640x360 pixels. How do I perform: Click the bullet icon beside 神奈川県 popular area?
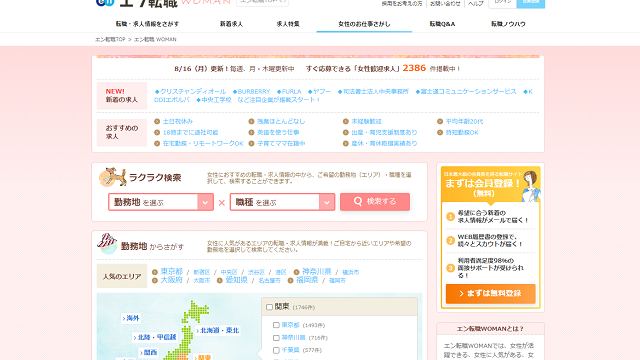click(x=296, y=272)
